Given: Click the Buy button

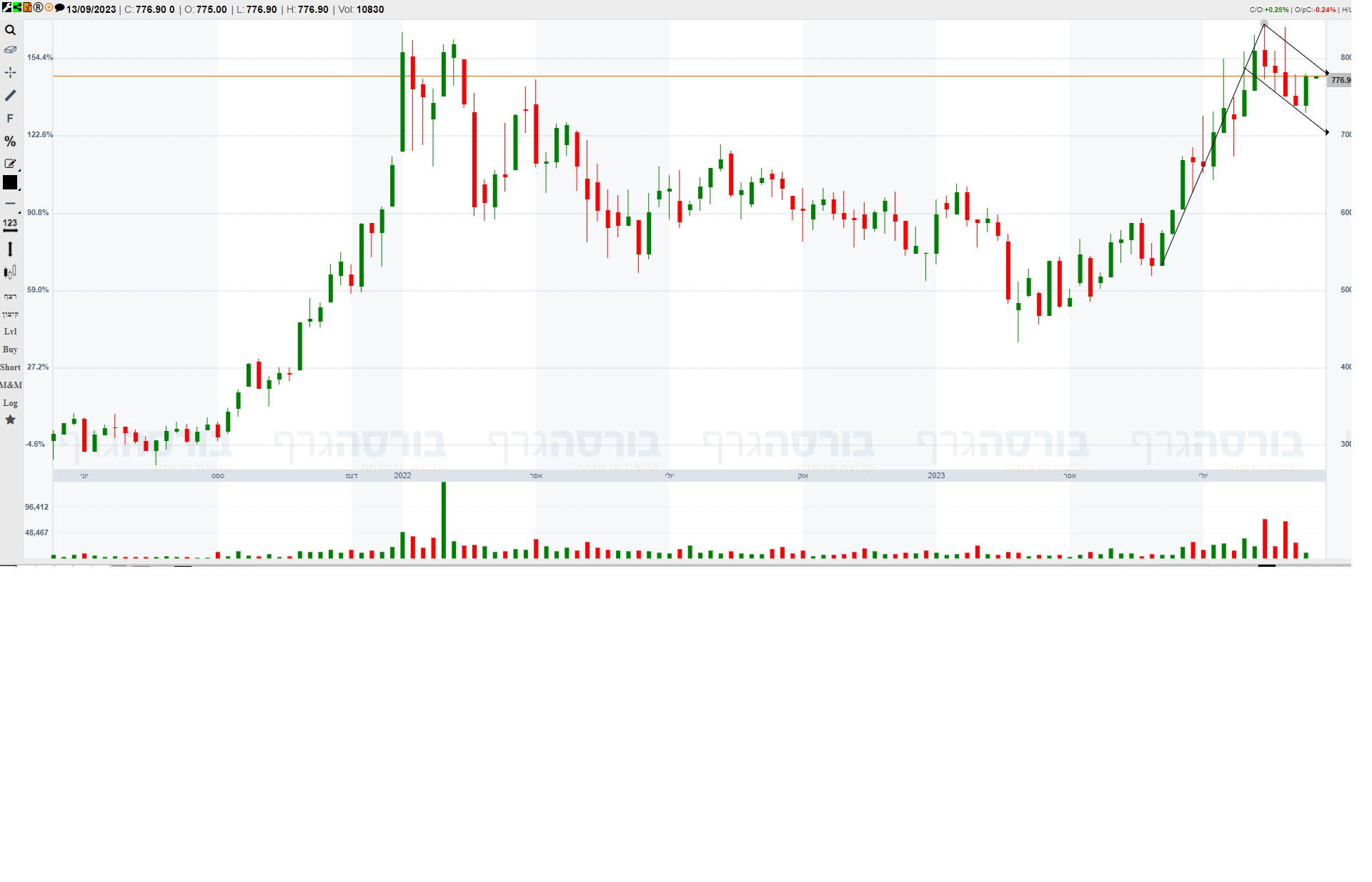Looking at the screenshot, I should tap(10, 350).
